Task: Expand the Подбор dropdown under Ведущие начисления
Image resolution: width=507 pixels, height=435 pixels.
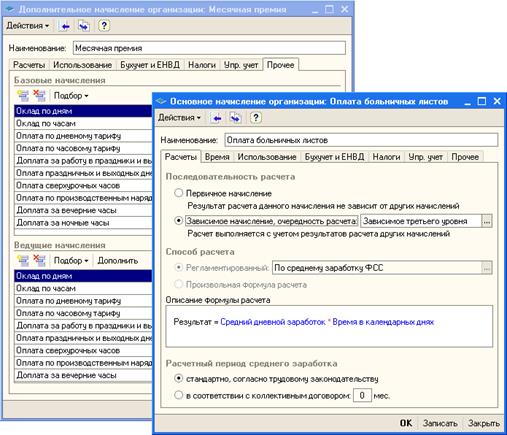Action: click(71, 261)
